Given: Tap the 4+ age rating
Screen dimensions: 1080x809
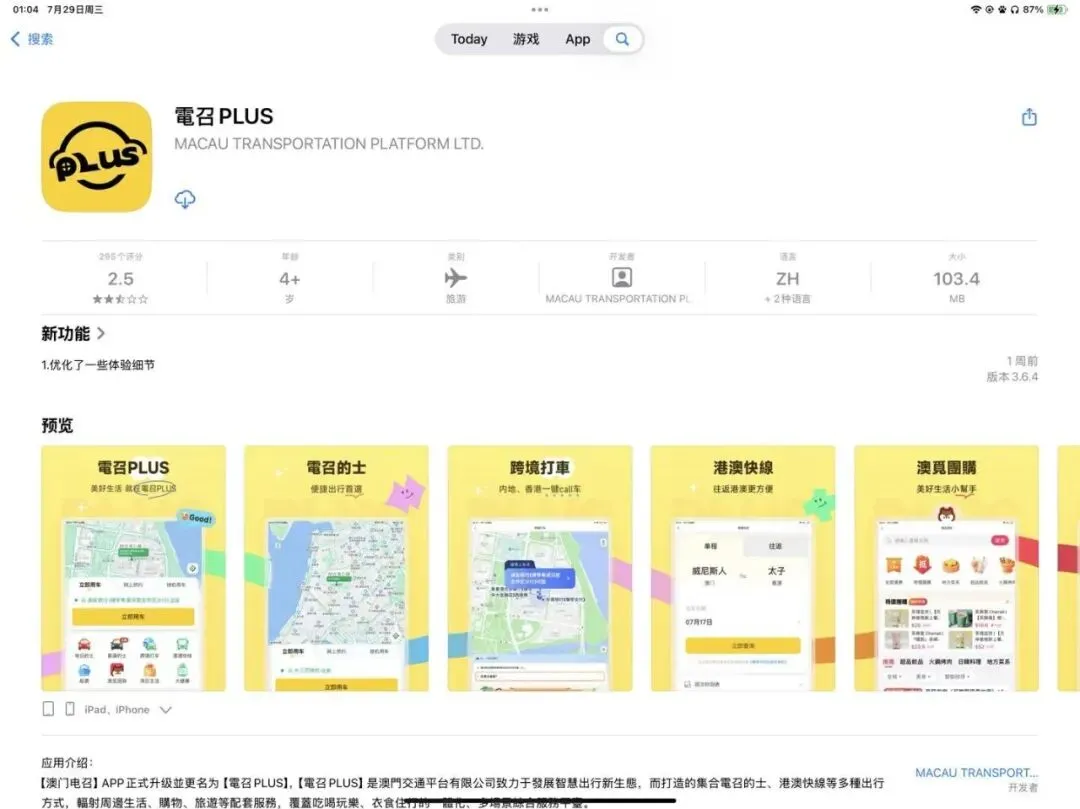Looking at the screenshot, I should point(289,279).
